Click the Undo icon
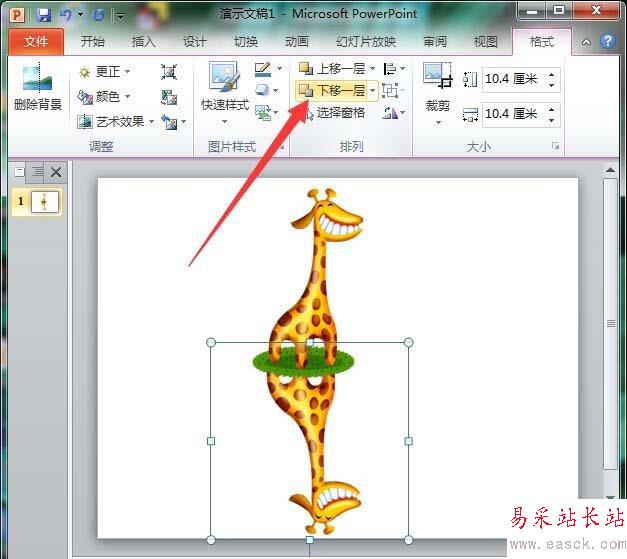This screenshot has height=559, width=627. pos(66,15)
